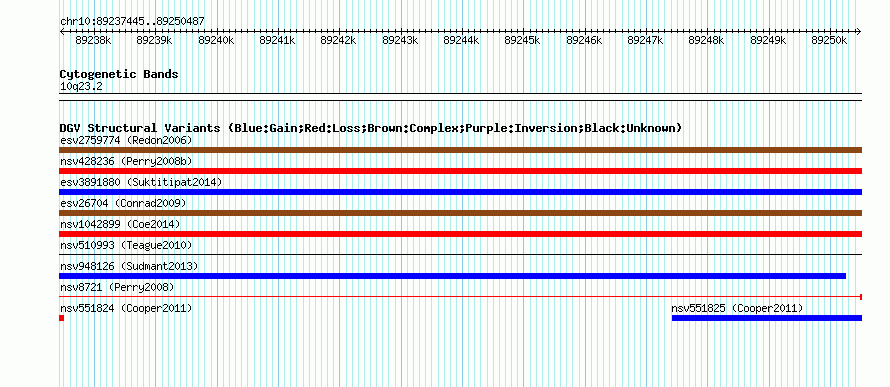The image size is (890, 387).
Task: Click the 89238k ruler tick label
Action: click(x=94, y=40)
